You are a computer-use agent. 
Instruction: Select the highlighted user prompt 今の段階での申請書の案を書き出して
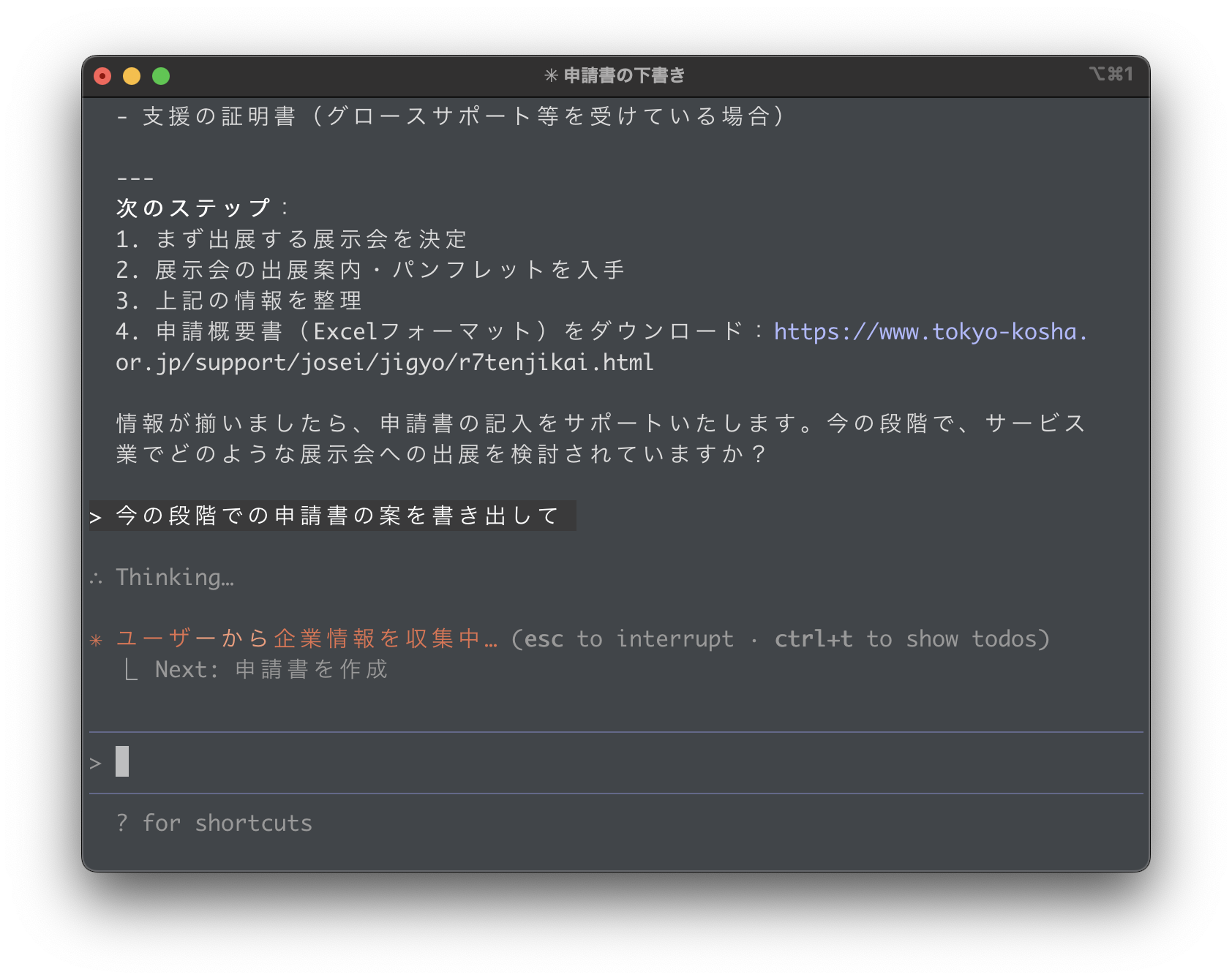coord(337,516)
